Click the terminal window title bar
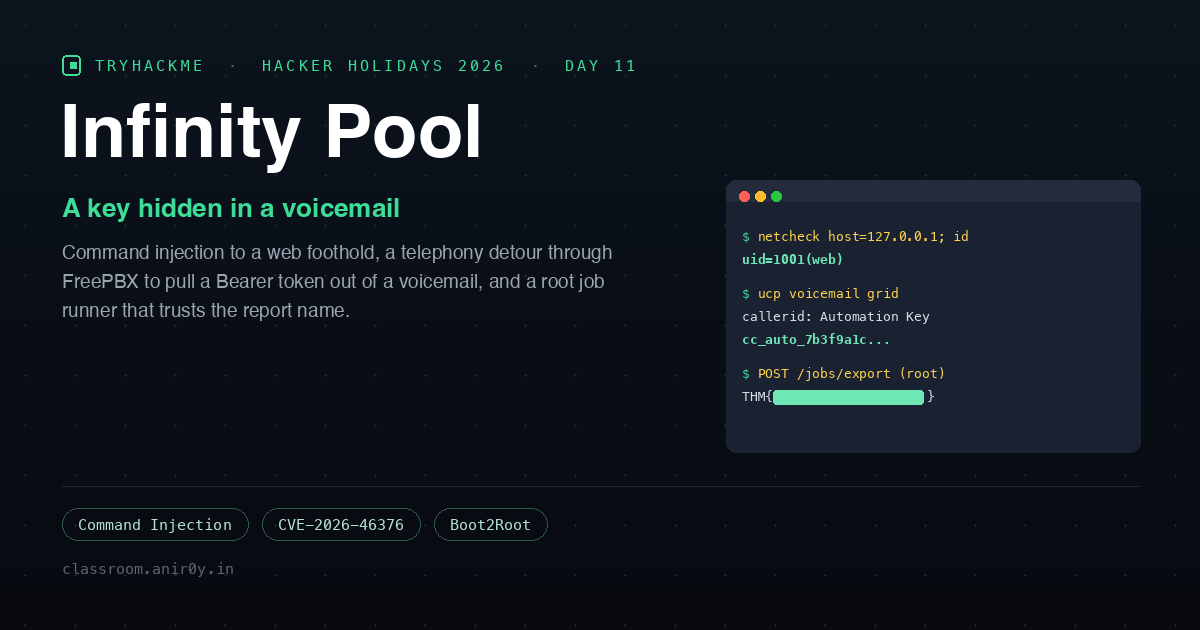 click(x=933, y=191)
